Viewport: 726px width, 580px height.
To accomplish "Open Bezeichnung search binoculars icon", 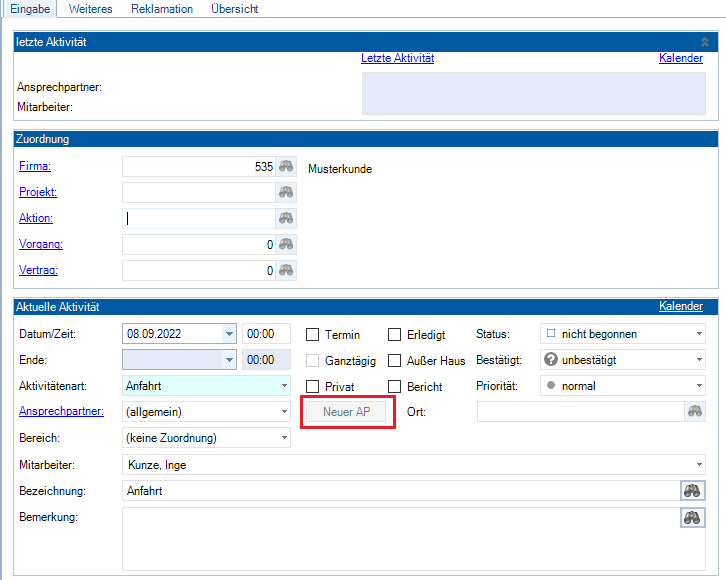I will pos(692,491).
